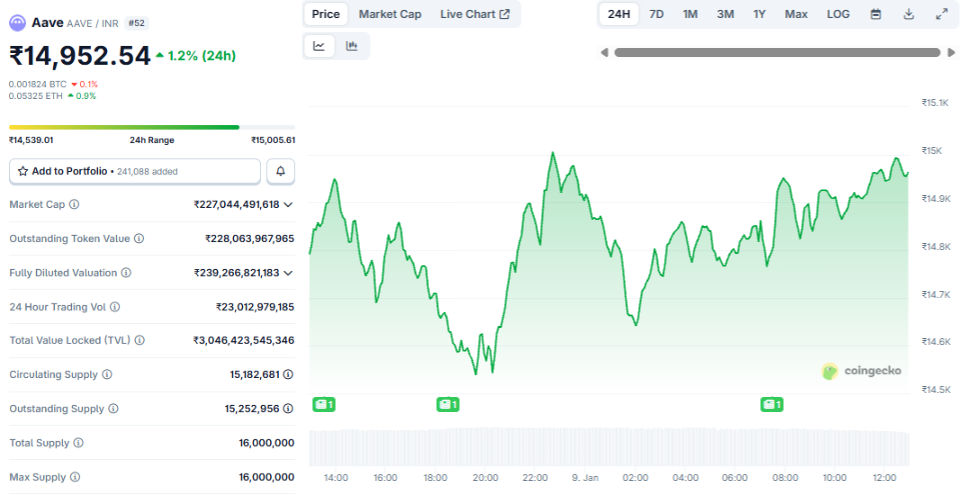Open the Fully Diluted Valuation info icon

point(126,273)
